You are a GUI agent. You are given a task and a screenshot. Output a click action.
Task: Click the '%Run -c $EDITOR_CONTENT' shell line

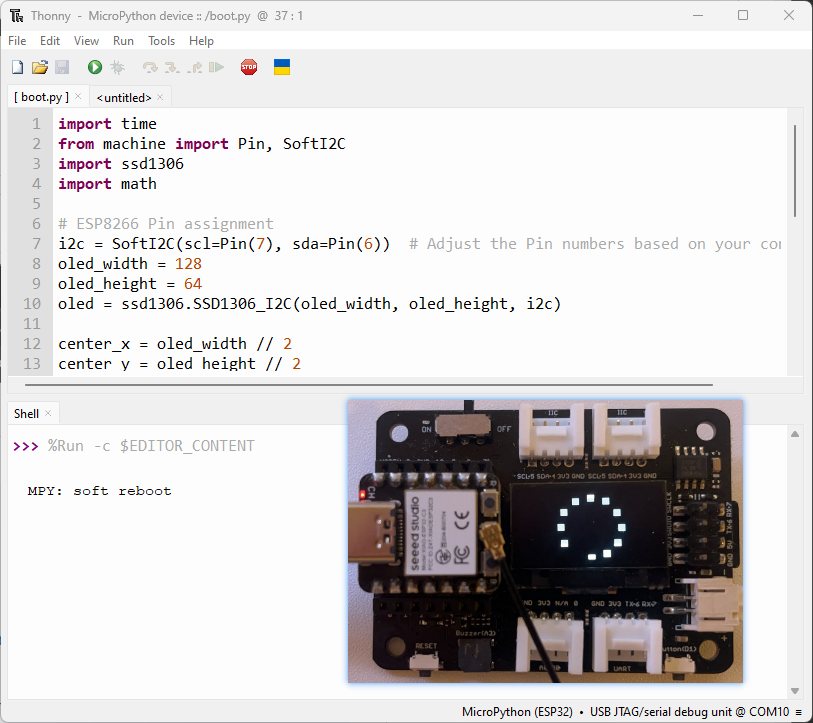151,446
